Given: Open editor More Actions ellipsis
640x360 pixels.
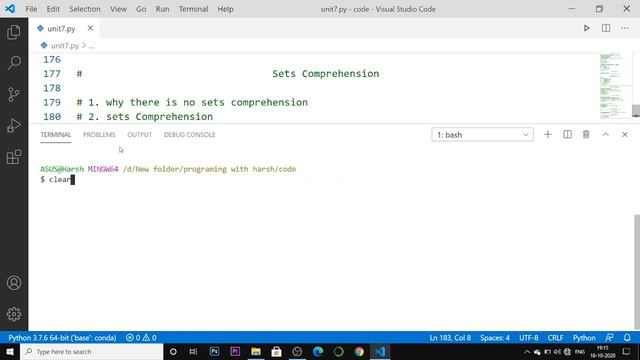Looking at the screenshot, I should [x=625, y=28].
